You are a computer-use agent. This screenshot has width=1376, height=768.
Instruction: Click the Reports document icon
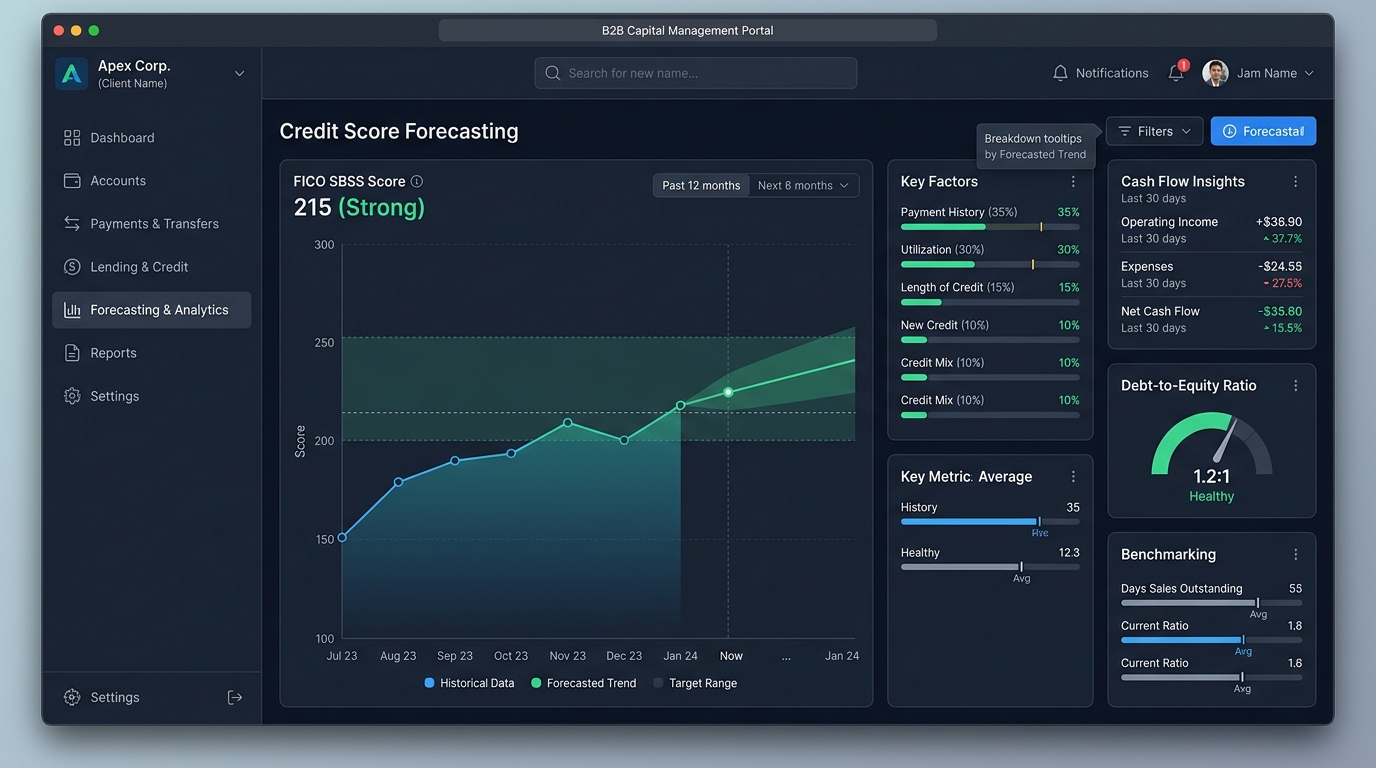tap(72, 353)
